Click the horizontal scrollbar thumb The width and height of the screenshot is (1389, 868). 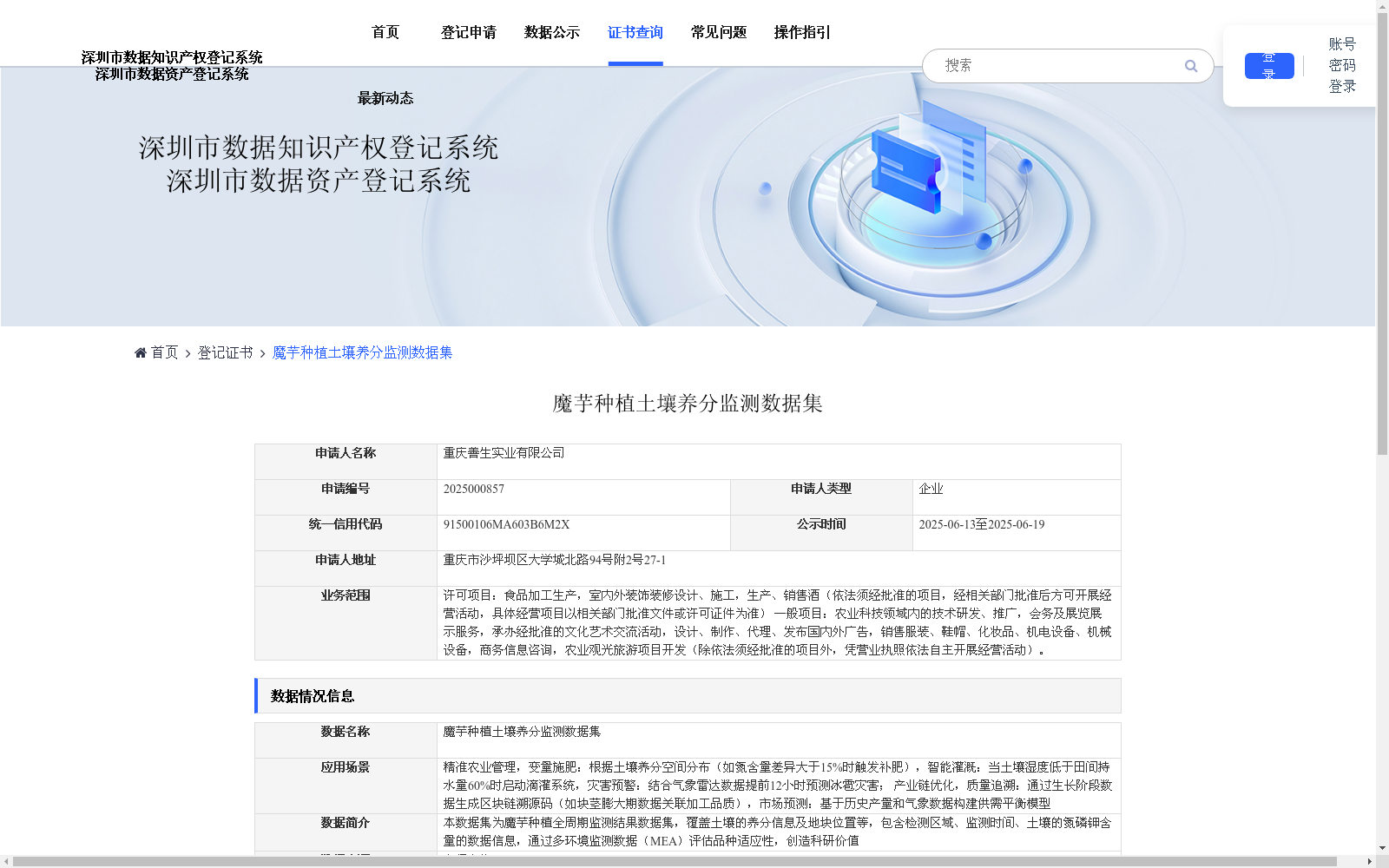[675, 862]
